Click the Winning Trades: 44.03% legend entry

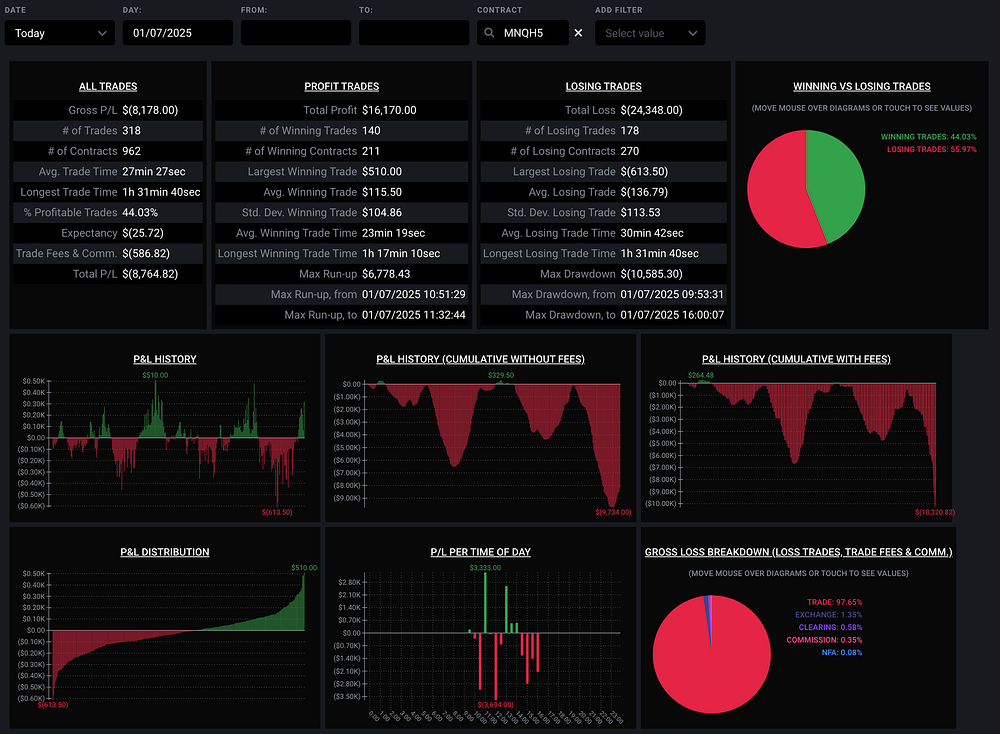[929, 136]
